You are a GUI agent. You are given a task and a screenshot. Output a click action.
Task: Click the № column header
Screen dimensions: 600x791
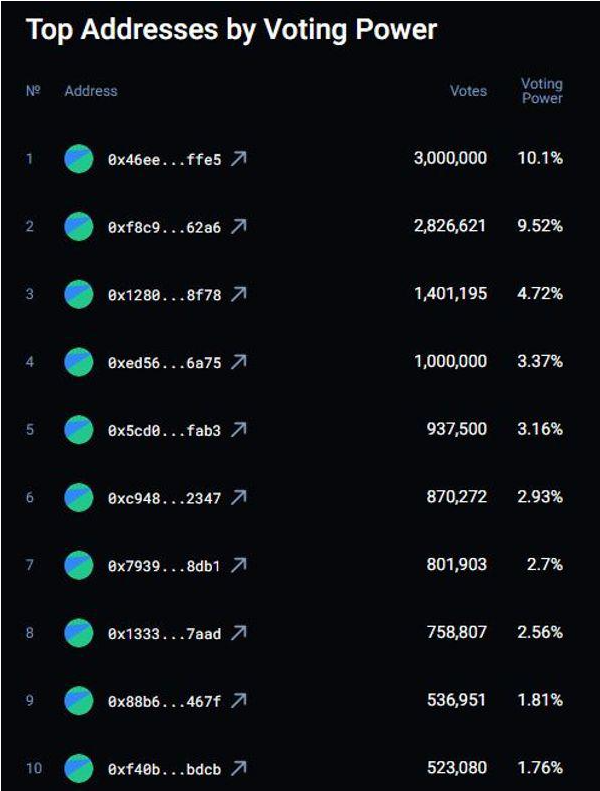click(33, 91)
